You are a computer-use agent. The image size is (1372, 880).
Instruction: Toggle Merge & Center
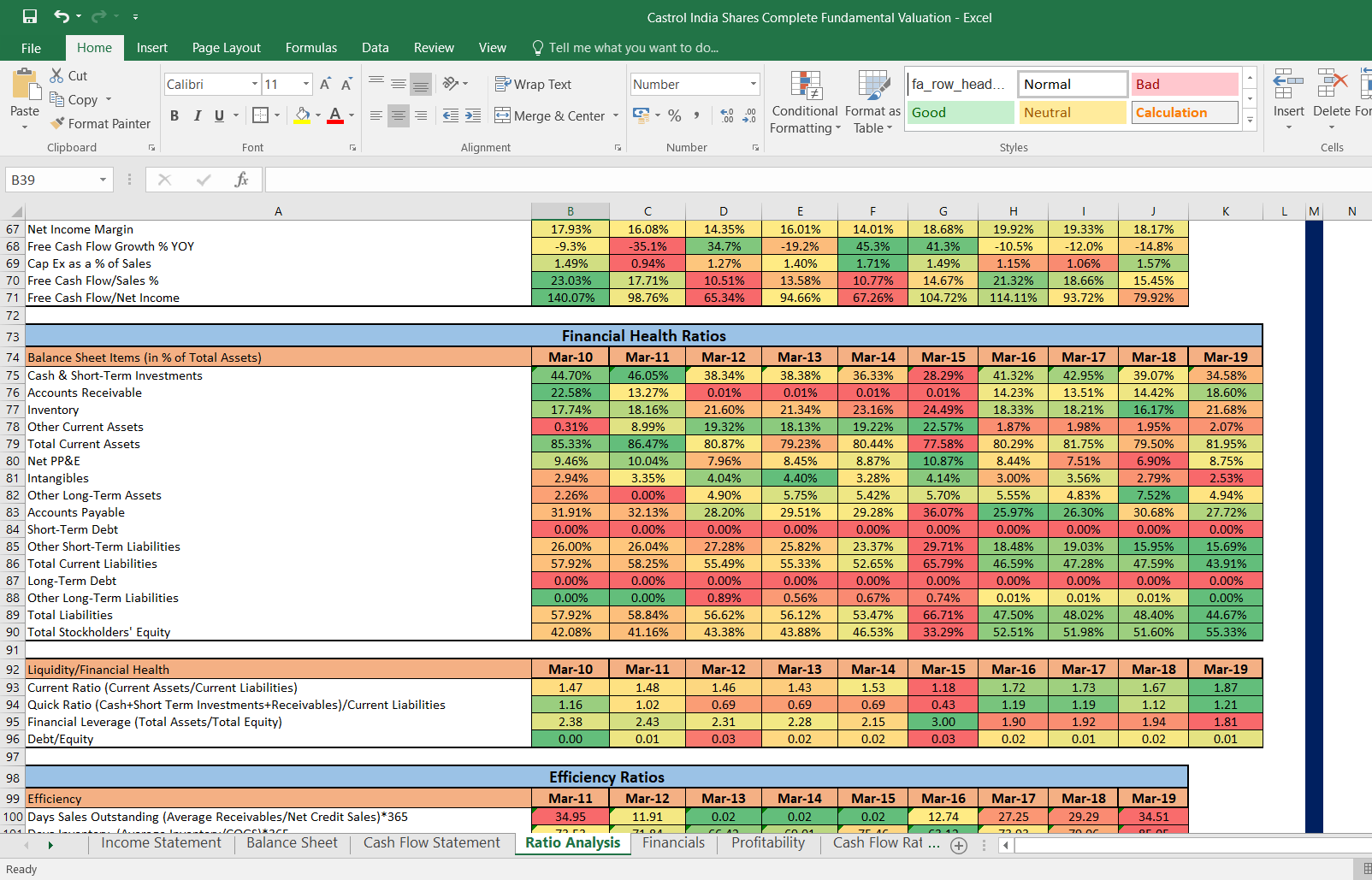550,115
